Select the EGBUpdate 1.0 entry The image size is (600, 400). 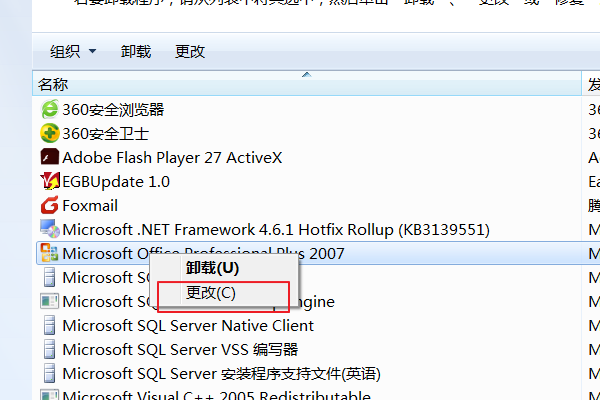(116, 181)
